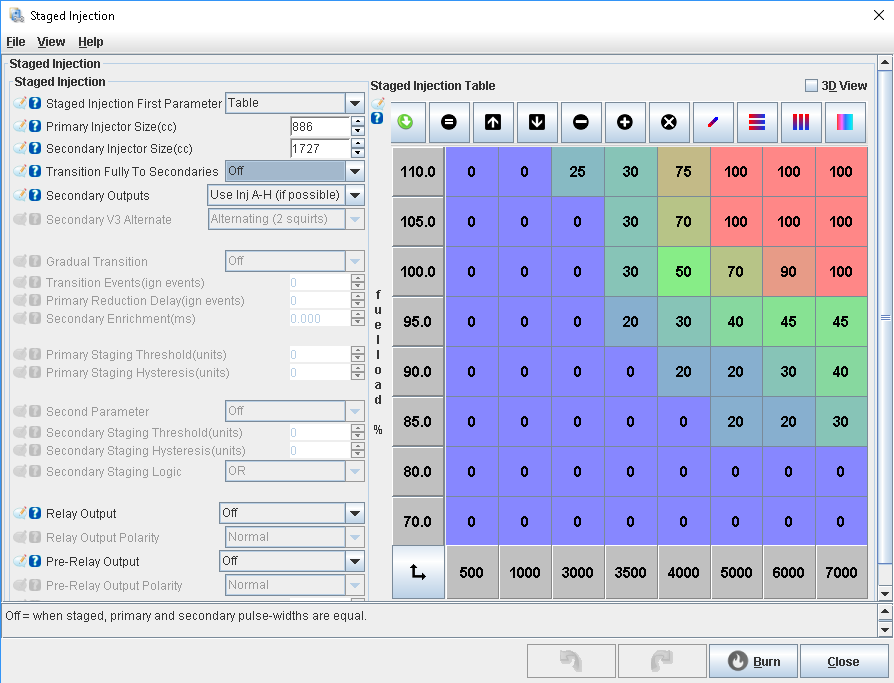Click the horizontal interpolate bars icon
Image resolution: width=894 pixels, height=683 pixels.
coord(757,122)
